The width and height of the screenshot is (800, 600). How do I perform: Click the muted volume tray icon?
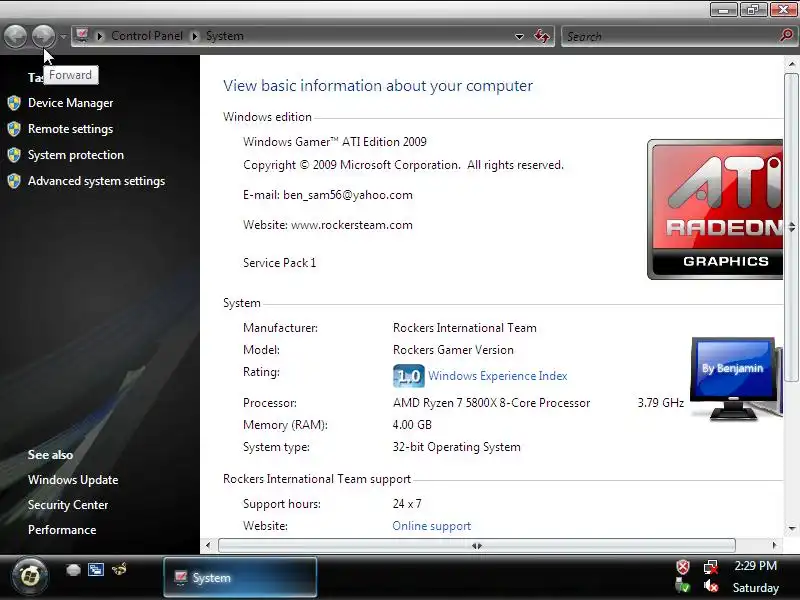(x=711, y=587)
